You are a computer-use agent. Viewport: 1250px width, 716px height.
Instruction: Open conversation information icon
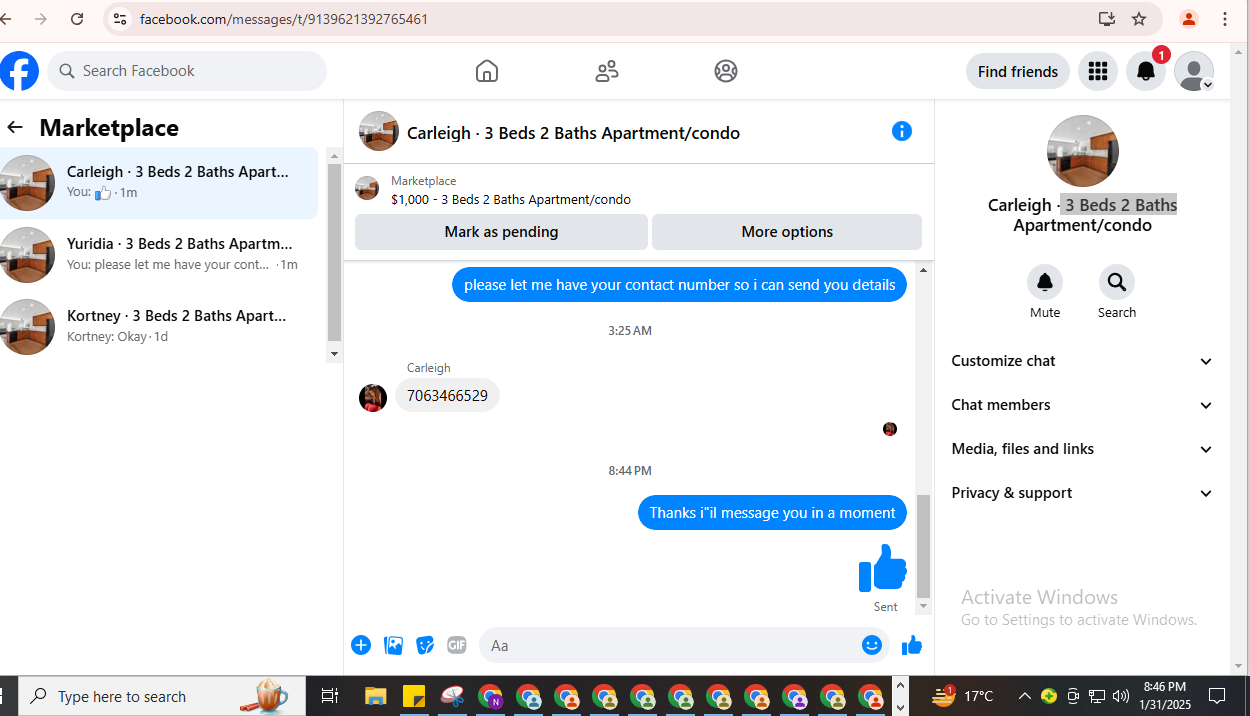coord(902,131)
